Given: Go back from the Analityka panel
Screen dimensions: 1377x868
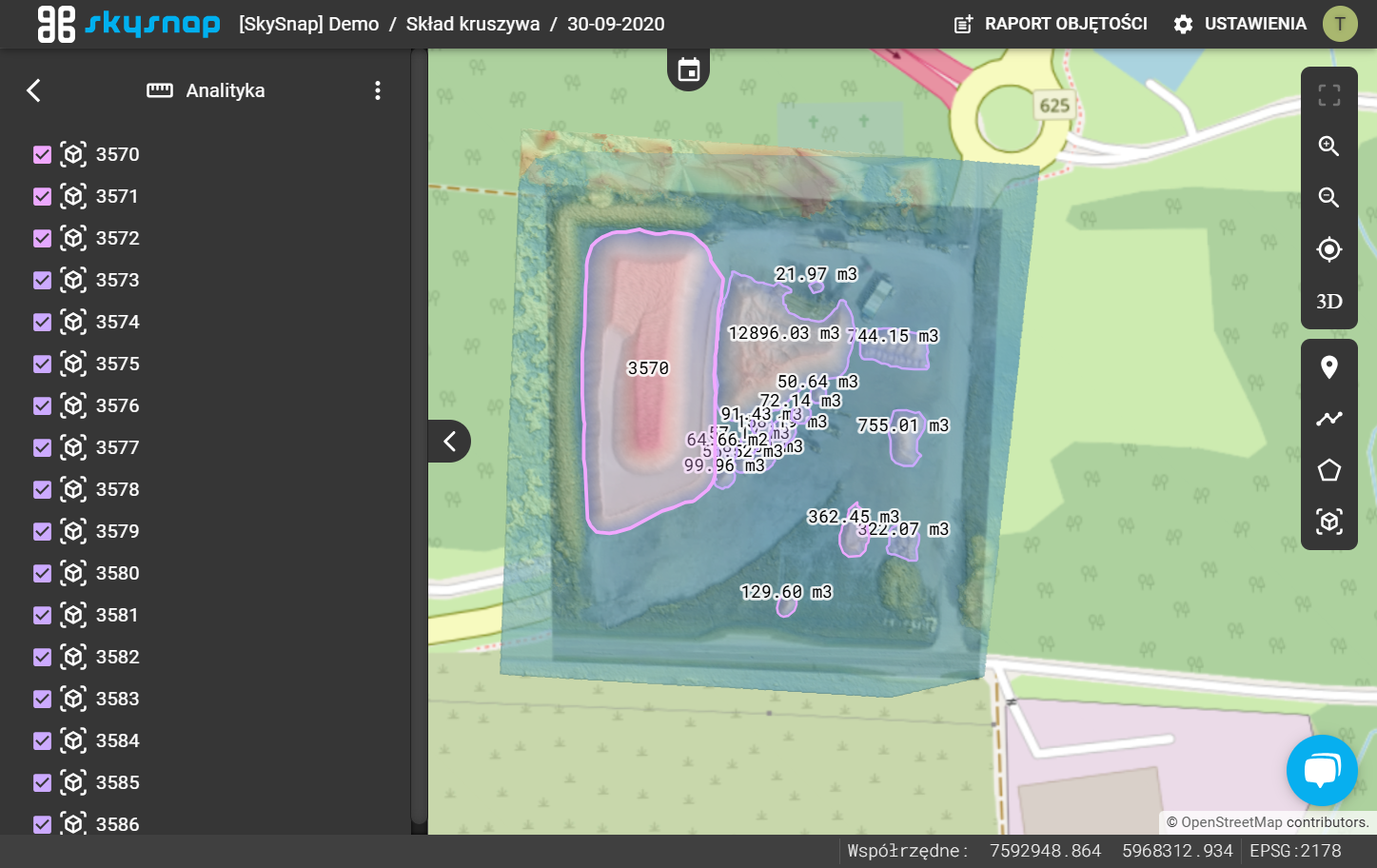Looking at the screenshot, I should (x=33, y=90).
